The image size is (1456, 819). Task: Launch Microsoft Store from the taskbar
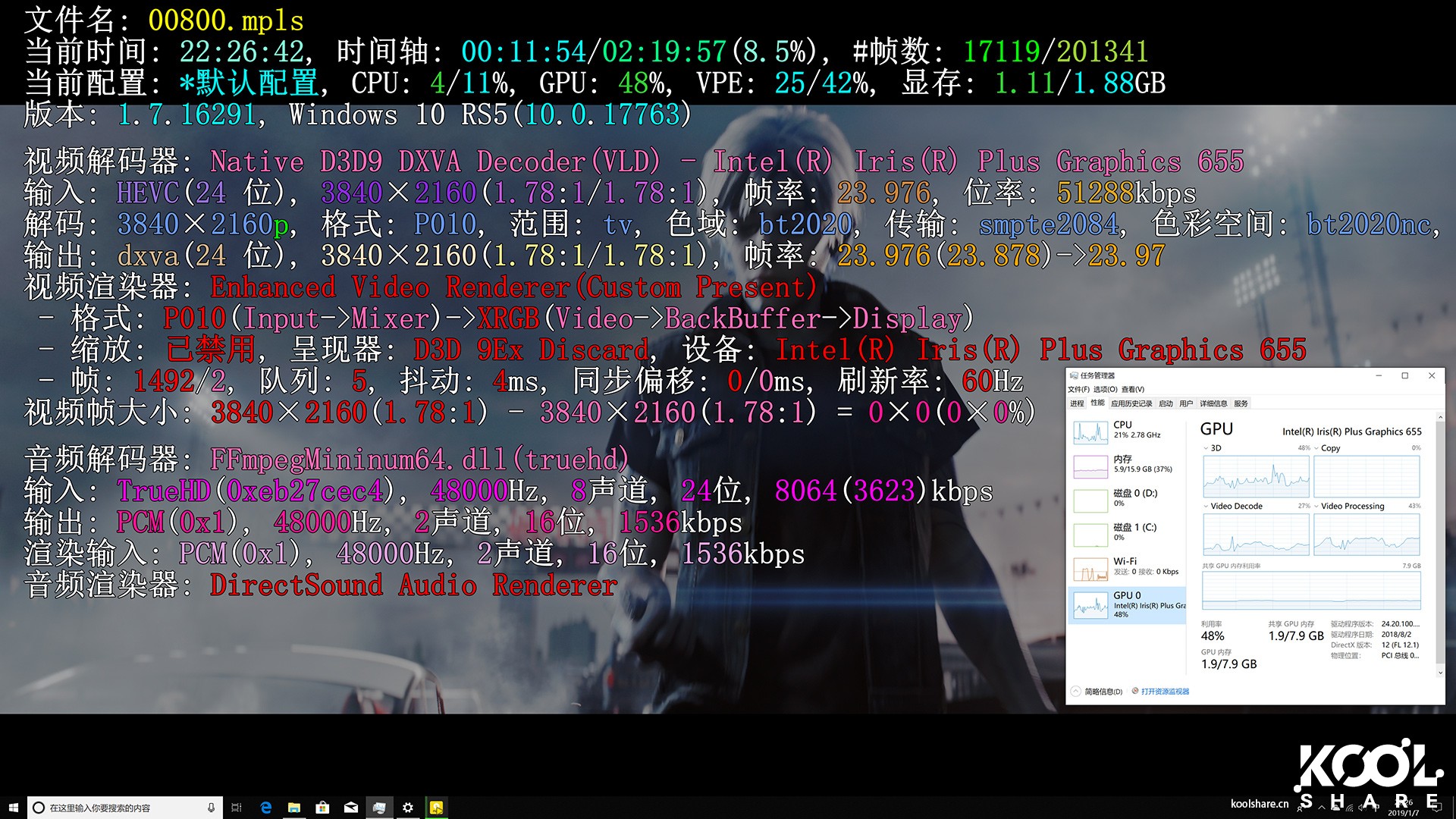[x=322, y=808]
